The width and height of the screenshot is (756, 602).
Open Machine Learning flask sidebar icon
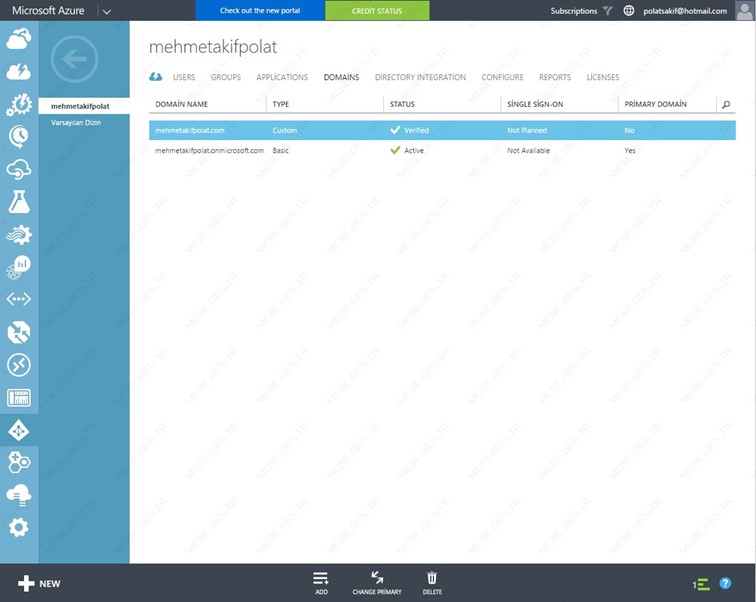pos(19,201)
